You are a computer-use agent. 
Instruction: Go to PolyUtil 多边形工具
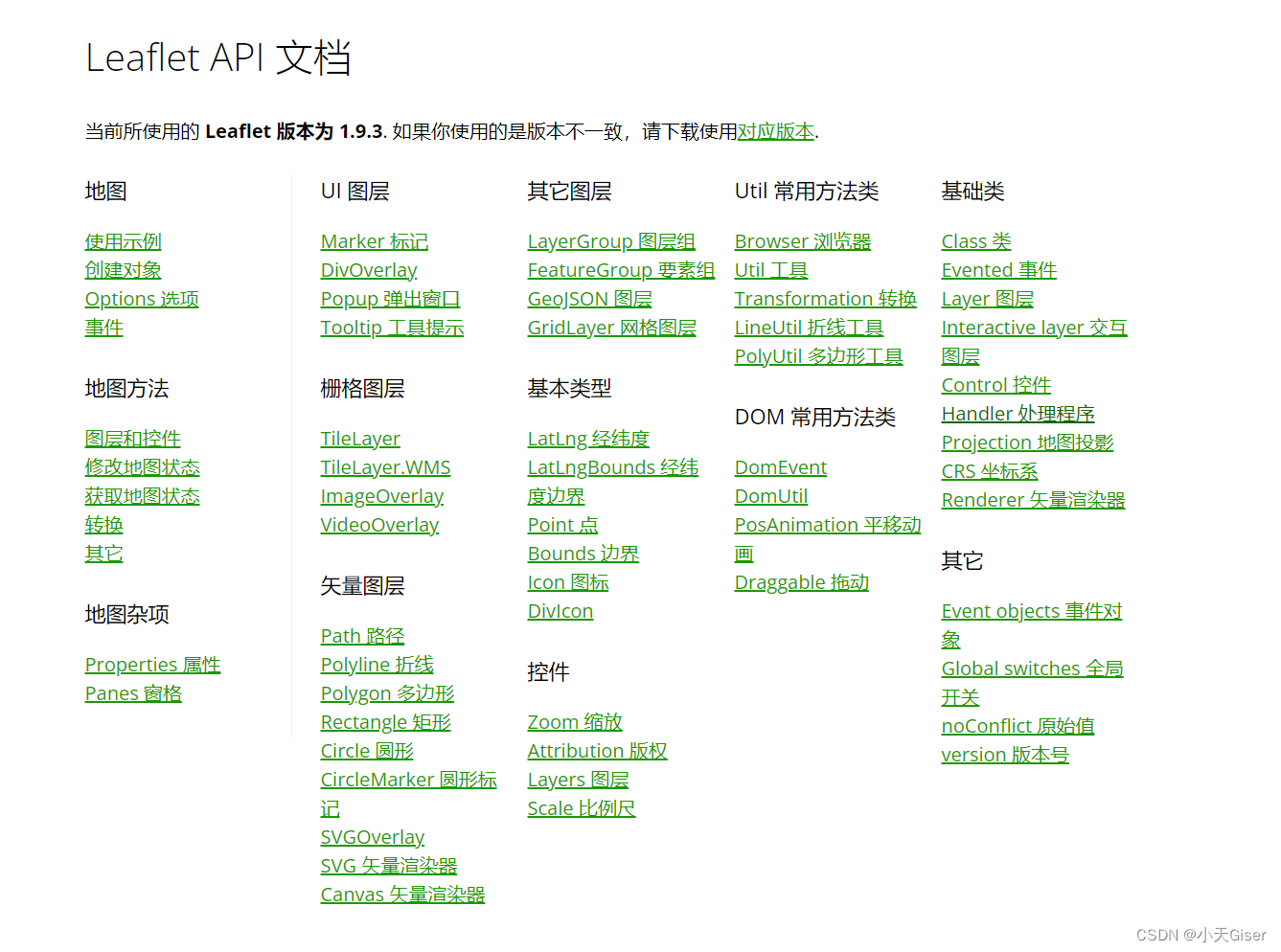point(818,356)
